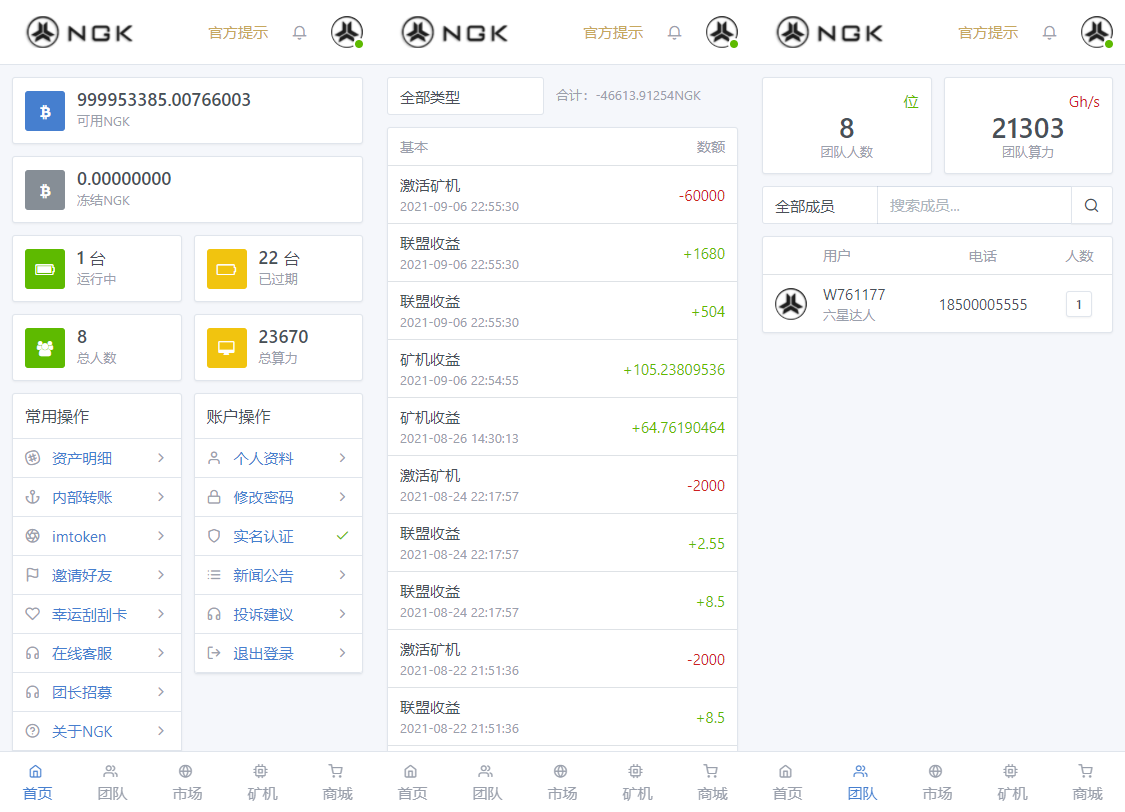Click the notification bell in the left screen header
Screen dimensions: 1125x812
click(299, 33)
